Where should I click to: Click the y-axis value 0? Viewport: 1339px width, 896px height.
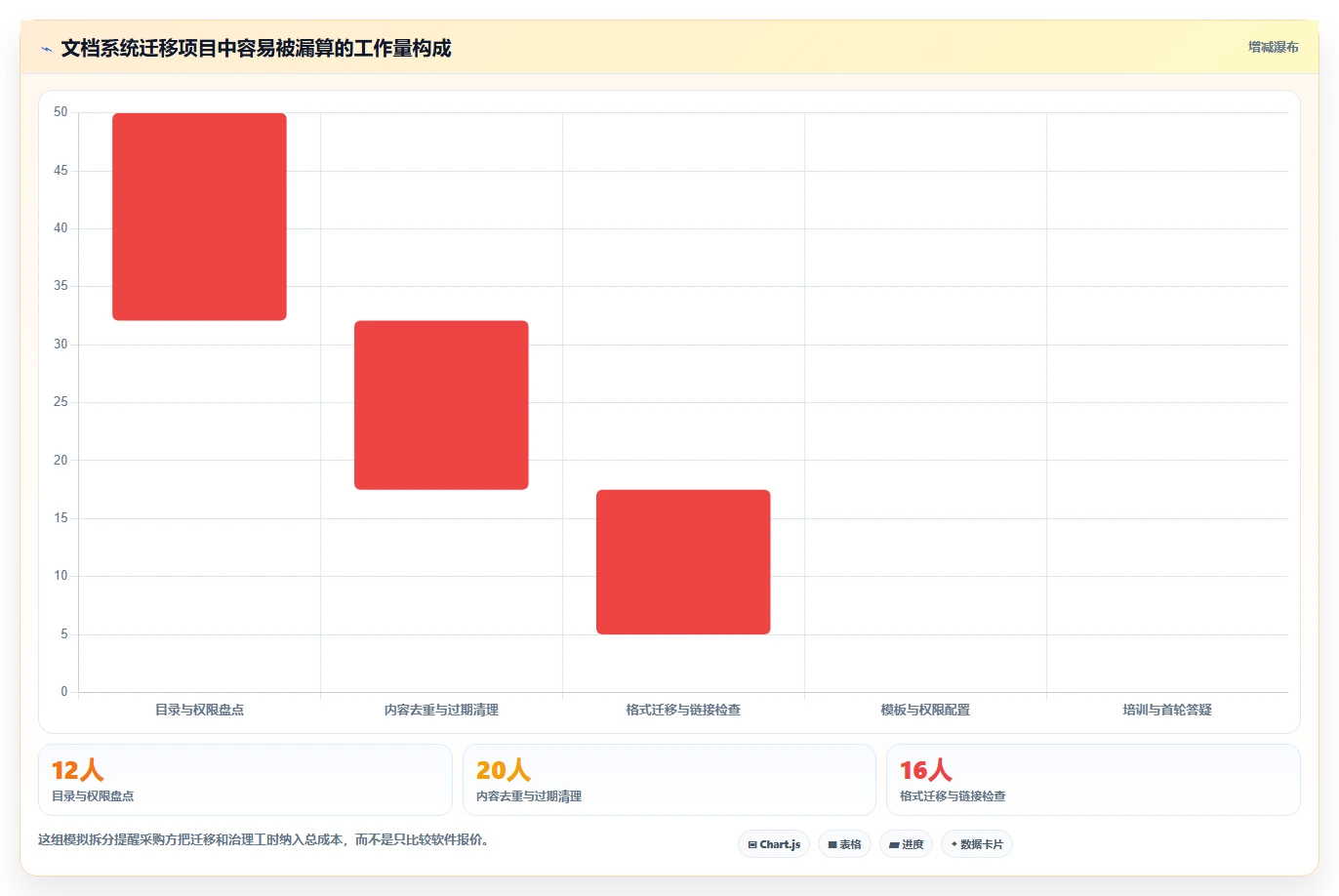[x=64, y=692]
